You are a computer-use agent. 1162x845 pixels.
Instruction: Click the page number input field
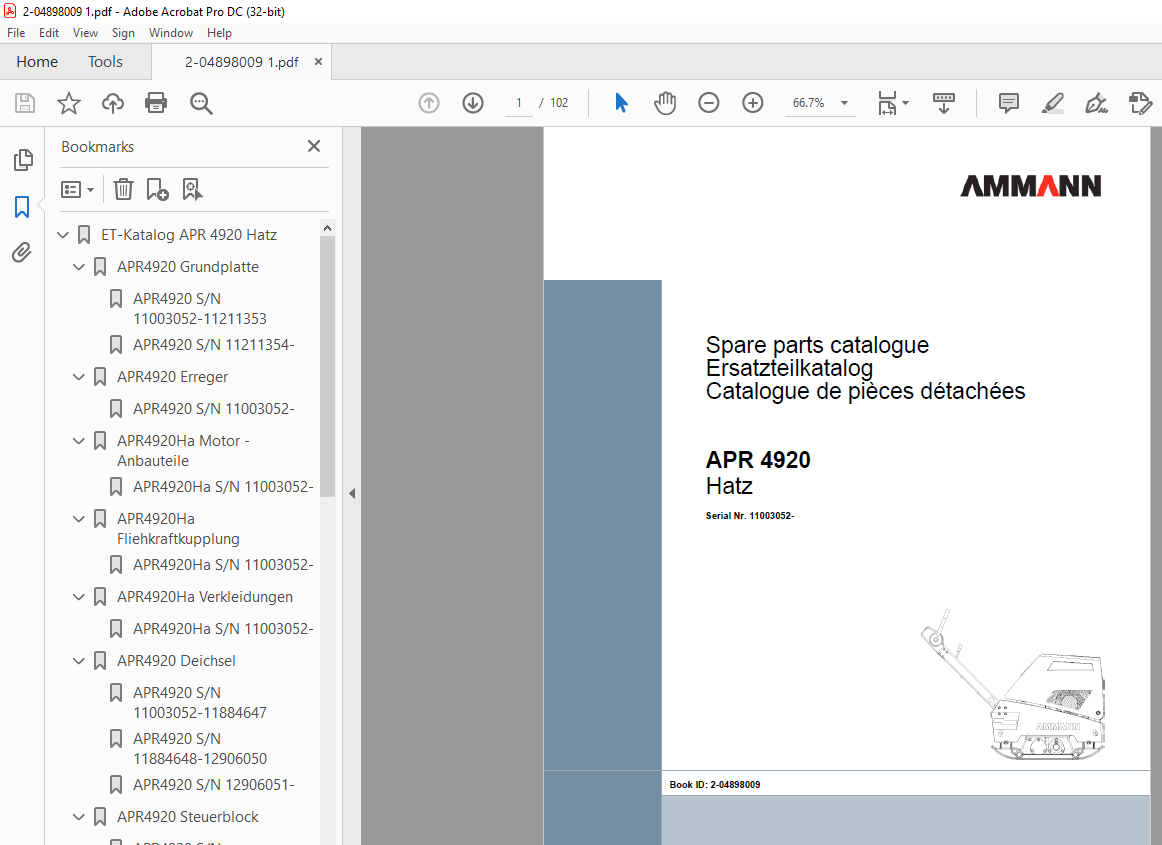coord(519,103)
